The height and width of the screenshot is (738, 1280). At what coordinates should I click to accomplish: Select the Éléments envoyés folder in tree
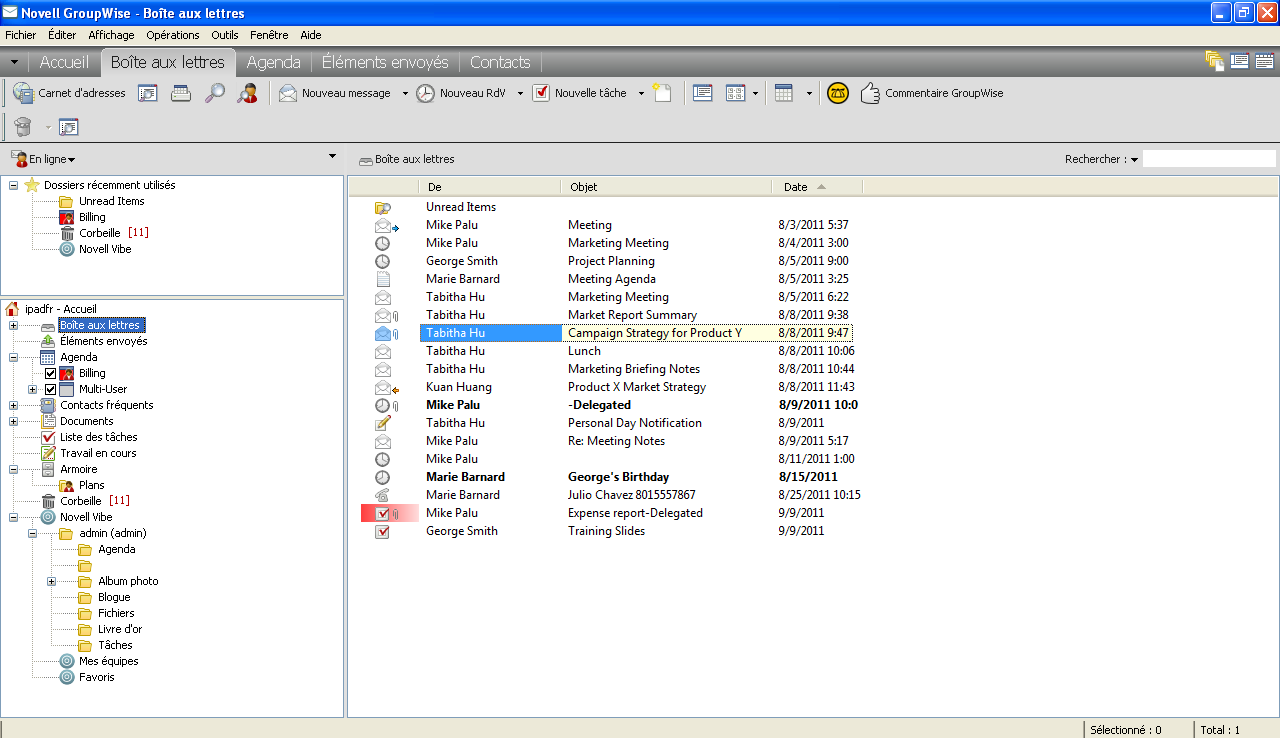[x=103, y=341]
